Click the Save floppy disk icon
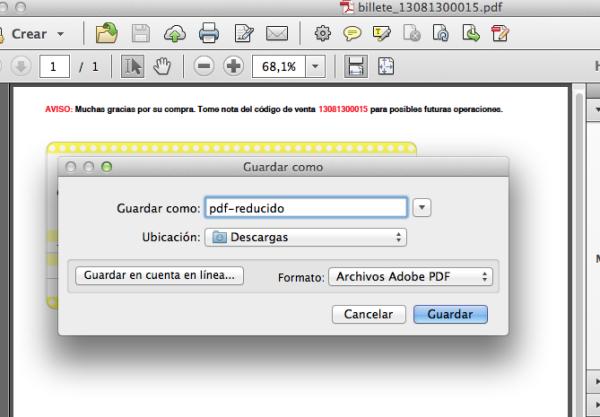 (x=141, y=33)
